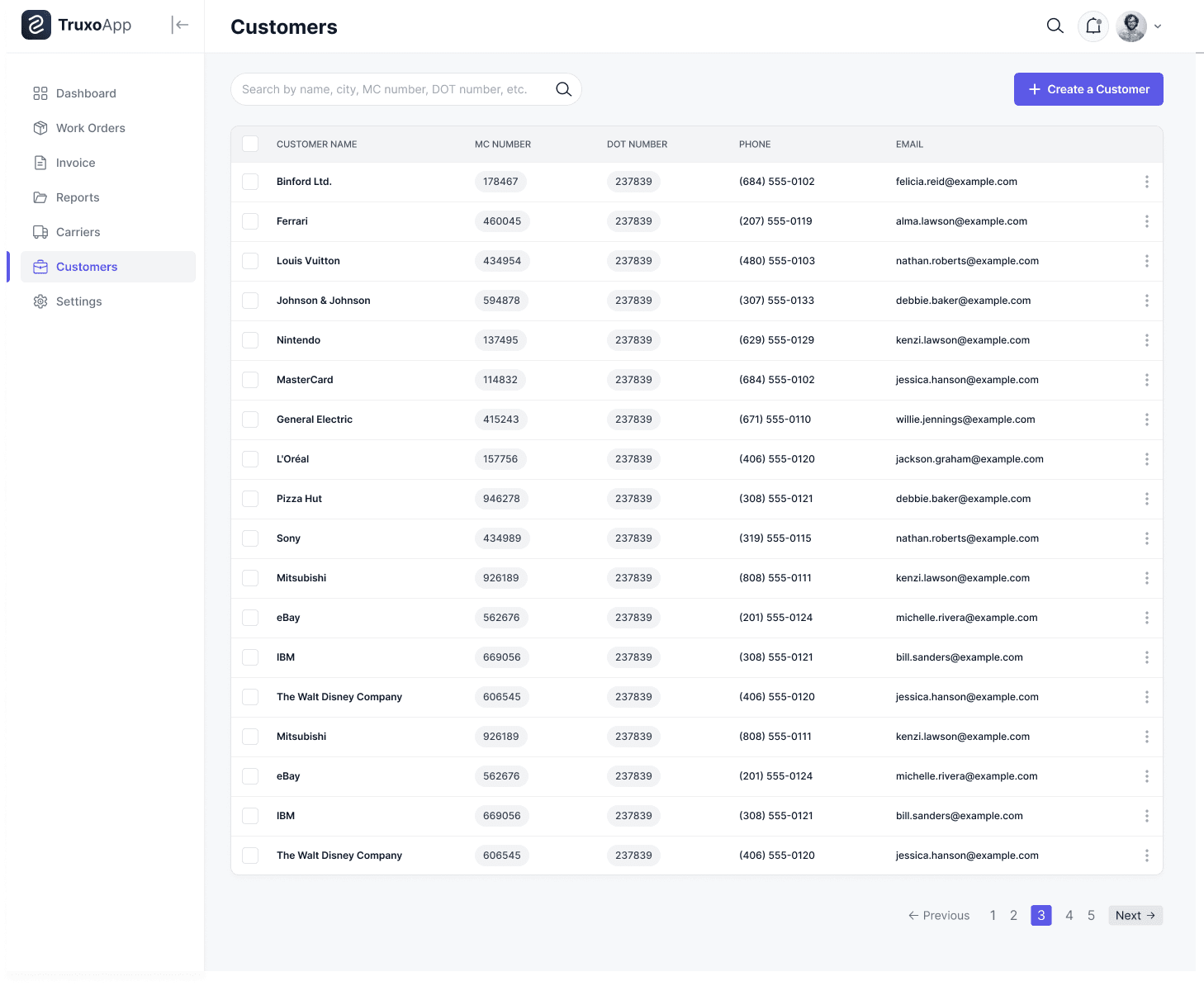This screenshot has width=1204, height=986.
Task: Open row actions for Sony
Action: 1146,538
